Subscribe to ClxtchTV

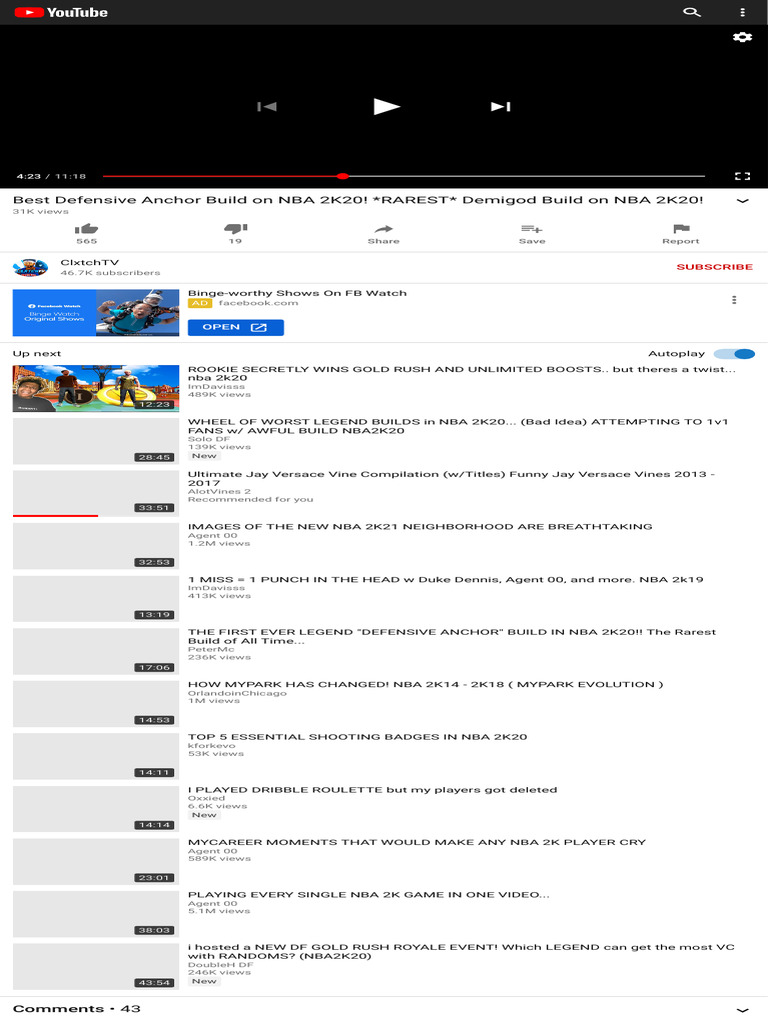714,267
